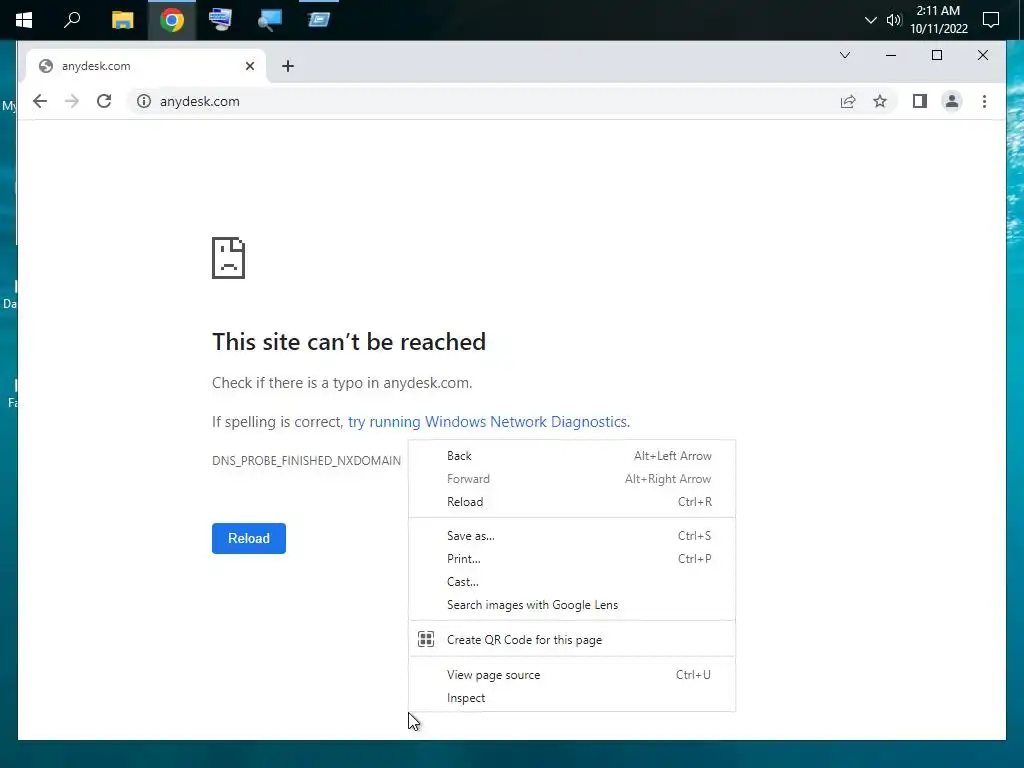Share this page icon
The width and height of the screenshot is (1024, 768).
coord(848,101)
